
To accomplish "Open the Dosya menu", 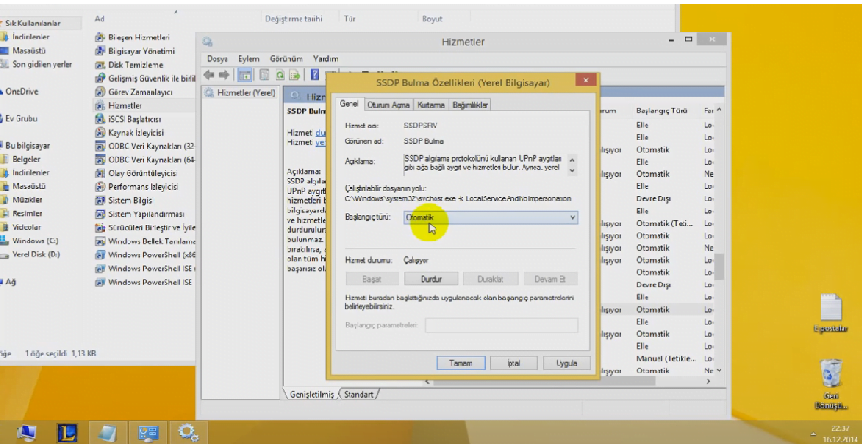I will (x=217, y=59).
